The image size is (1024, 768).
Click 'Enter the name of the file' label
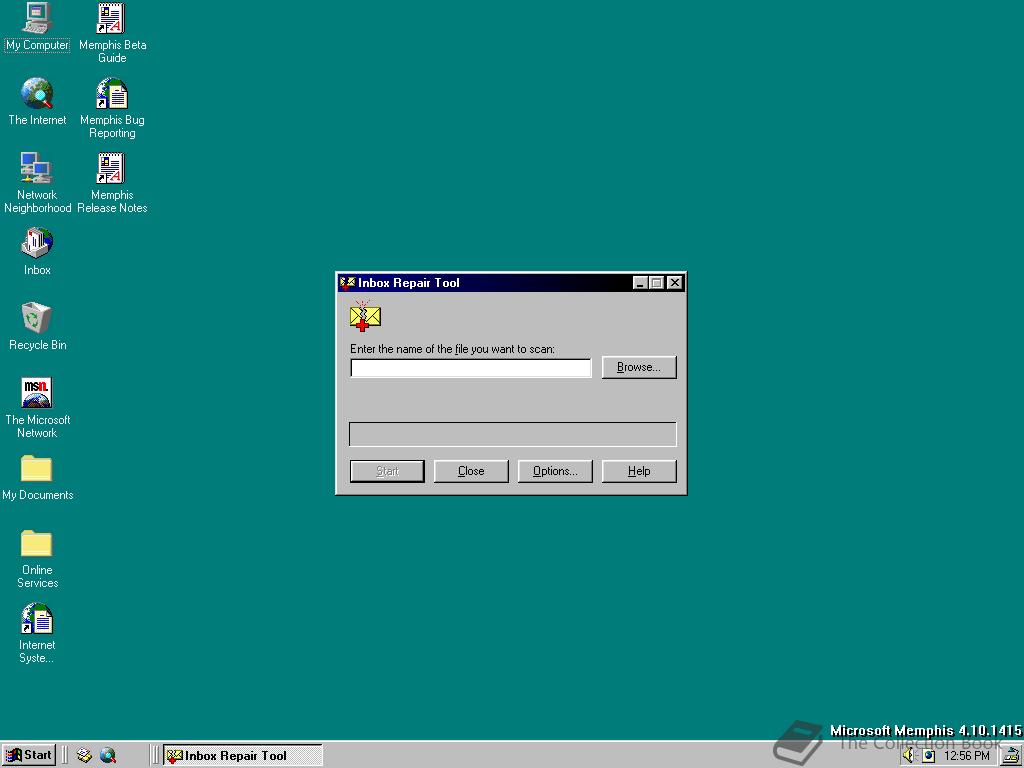(x=453, y=349)
